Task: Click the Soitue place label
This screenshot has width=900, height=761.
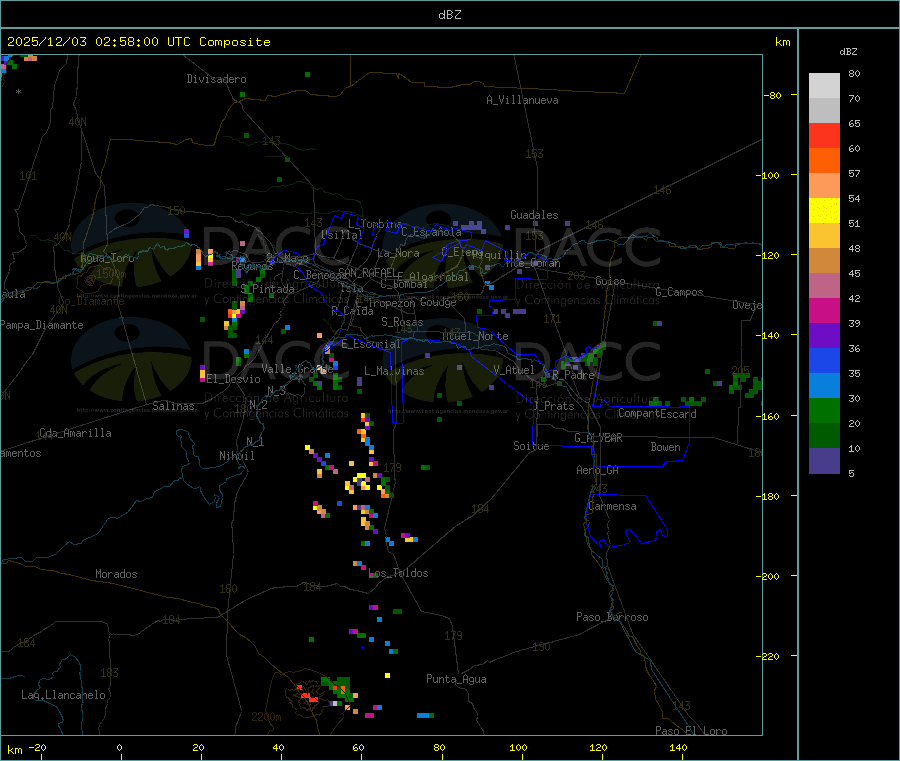Action: click(x=532, y=446)
